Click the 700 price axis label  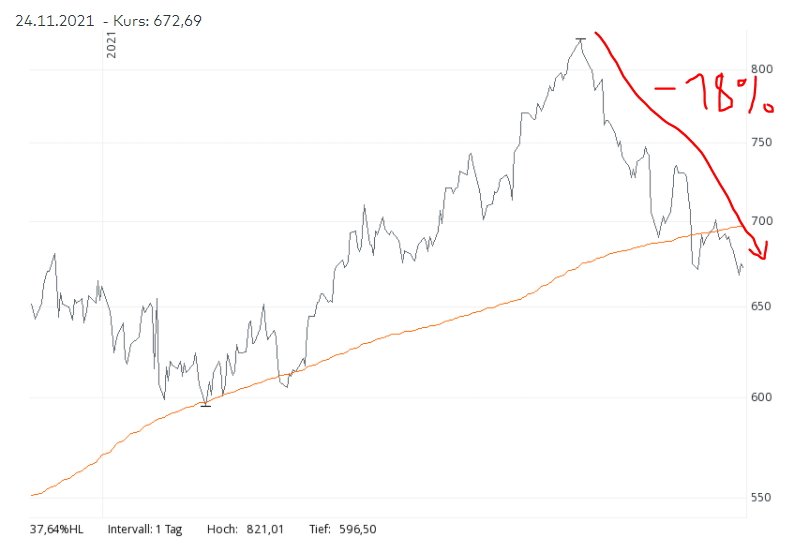coord(763,221)
